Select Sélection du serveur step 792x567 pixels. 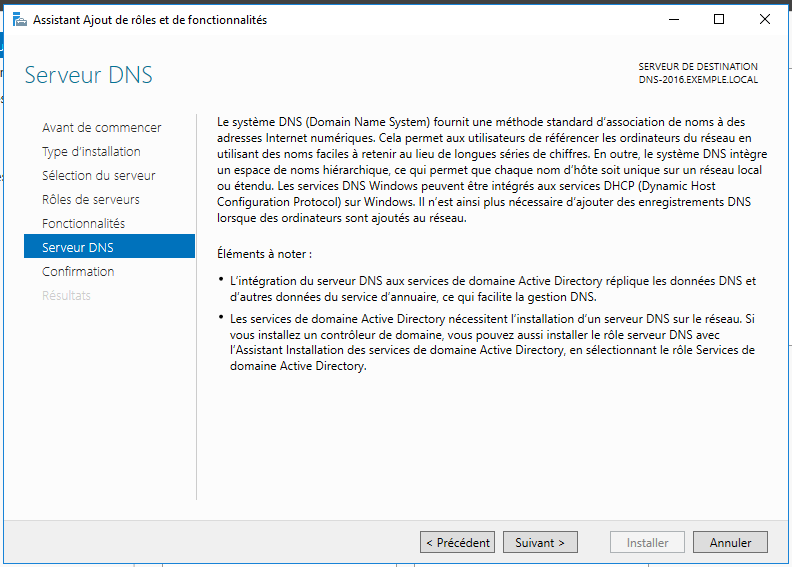pos(98,176)
